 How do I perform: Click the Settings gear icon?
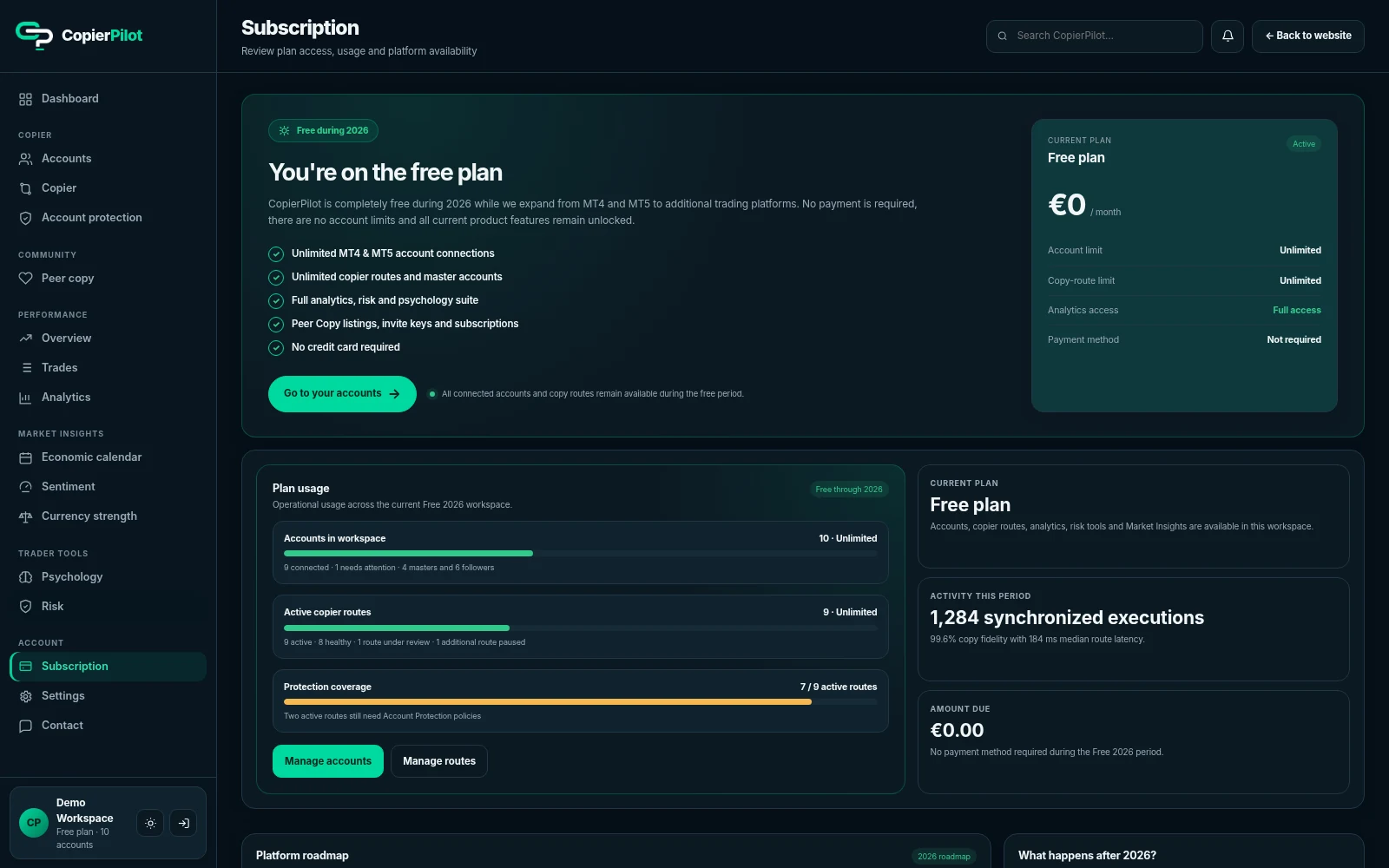(25, 696)
